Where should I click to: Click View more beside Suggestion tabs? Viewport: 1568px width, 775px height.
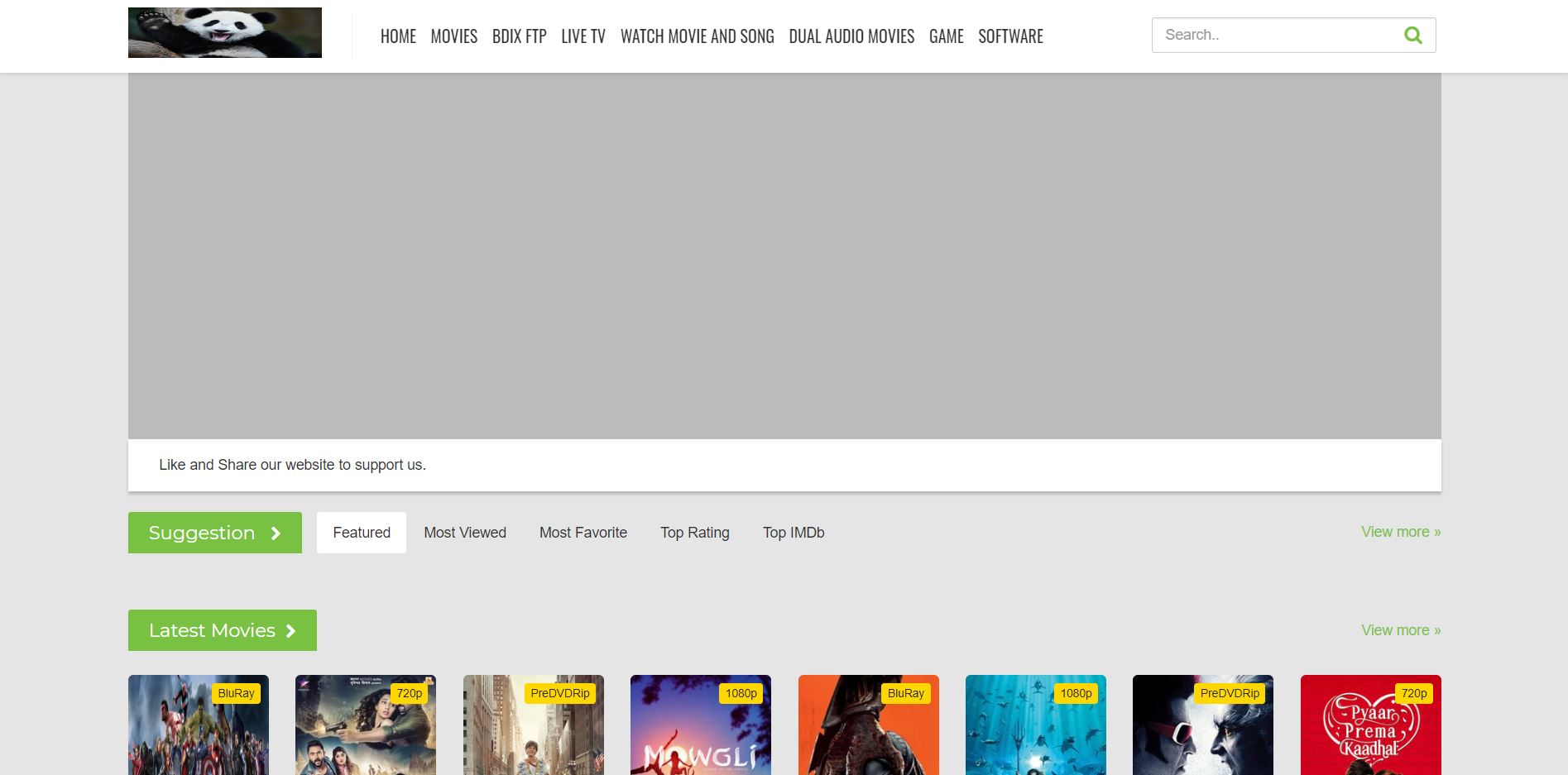1400,532
